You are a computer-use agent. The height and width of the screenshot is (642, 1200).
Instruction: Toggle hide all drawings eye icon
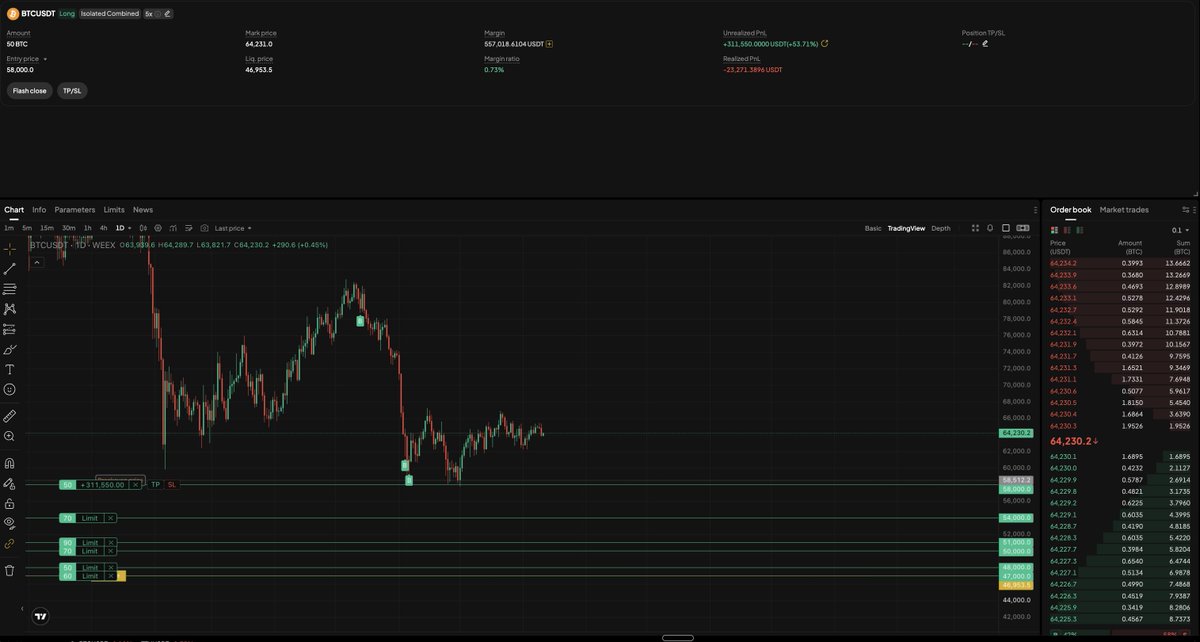(x=10, y=523)
